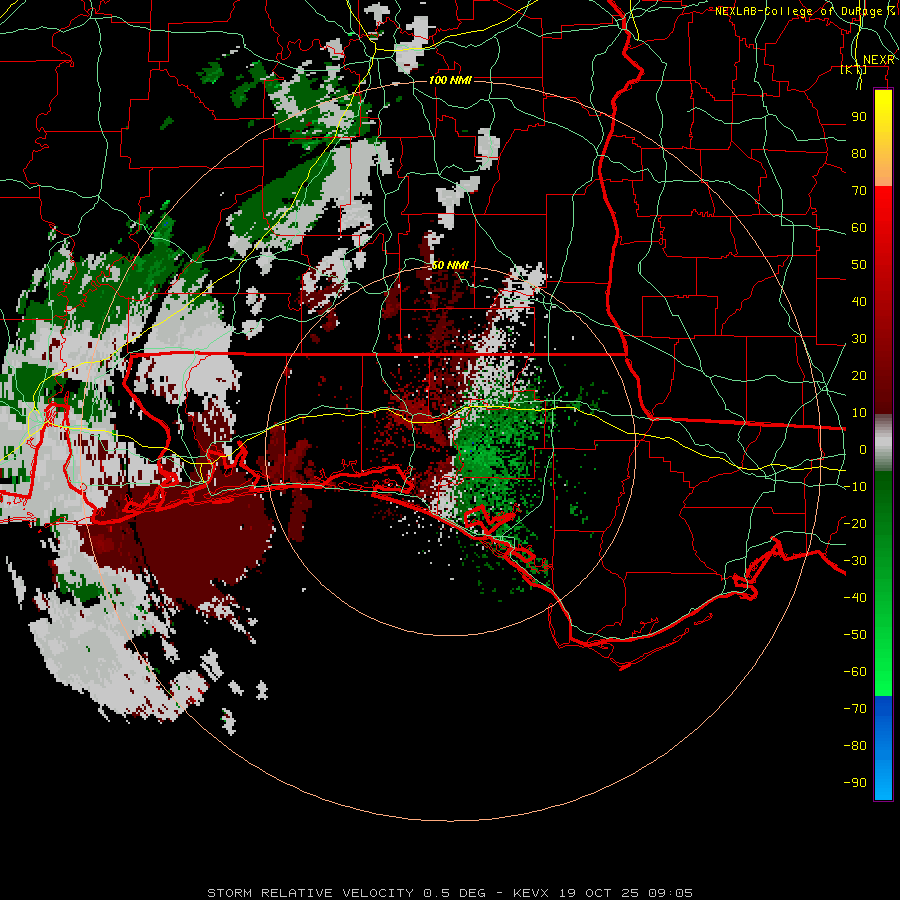Click the 70 value on velocity scale
Screen dimensions: 900x900
pyautogui.click(x=859, y=191)
